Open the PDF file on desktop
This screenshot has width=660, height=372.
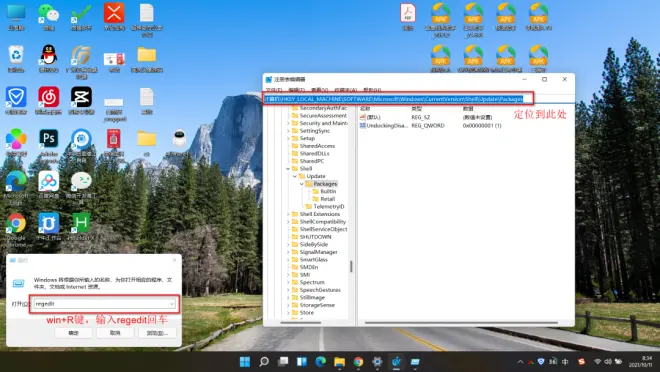click(408, 17)
